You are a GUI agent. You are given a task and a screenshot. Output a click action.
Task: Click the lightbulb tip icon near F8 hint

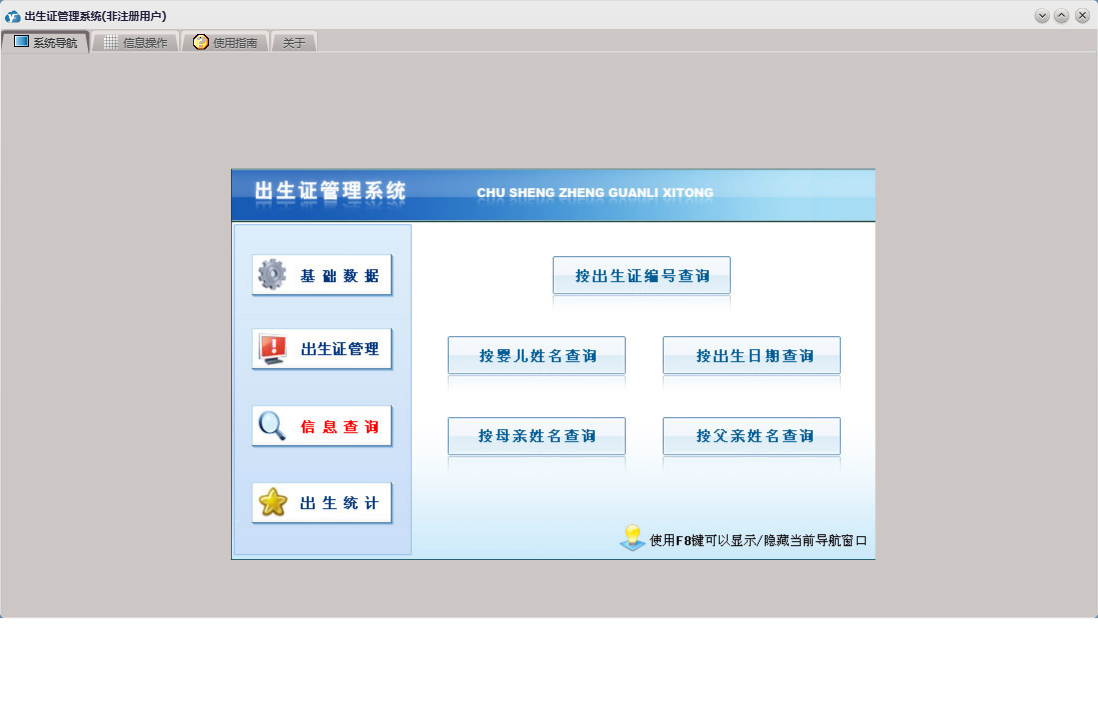click(x=632, y=538)
